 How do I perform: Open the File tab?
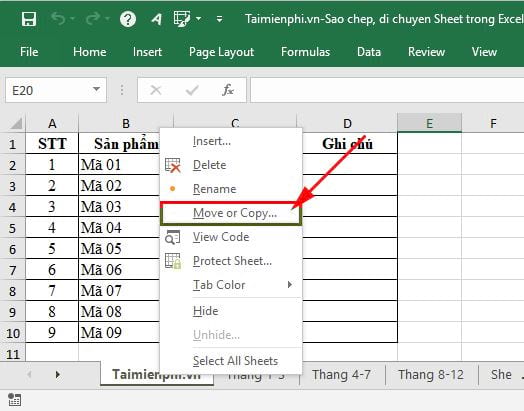(x=29, y=52)
